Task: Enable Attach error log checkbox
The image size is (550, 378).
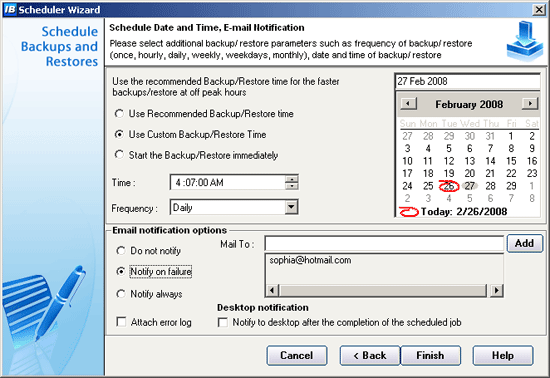Action: coord(121,322)
